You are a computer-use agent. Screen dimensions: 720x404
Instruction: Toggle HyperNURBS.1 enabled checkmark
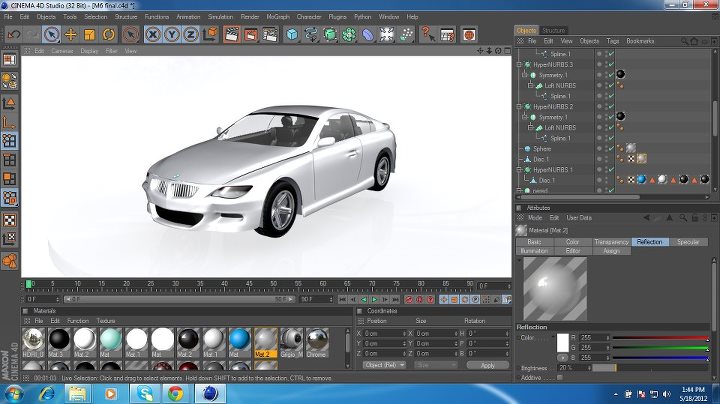(611, 170)
